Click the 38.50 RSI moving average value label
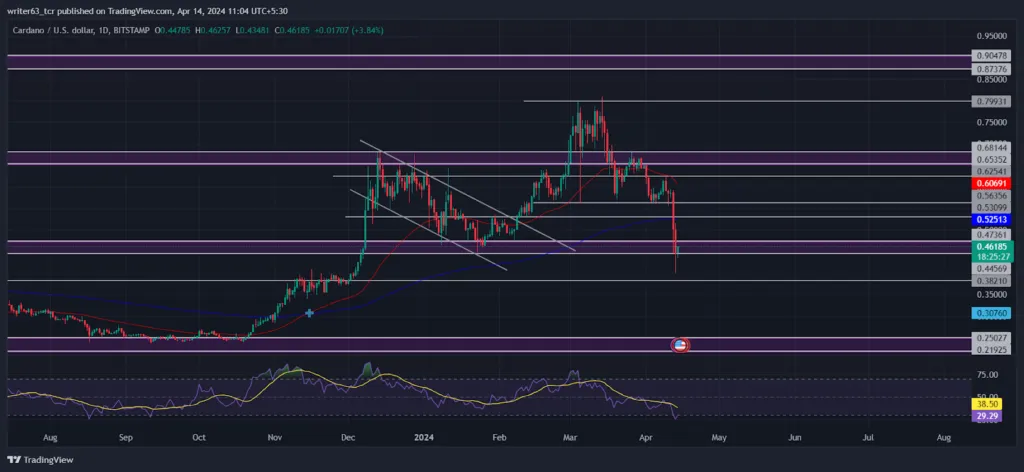 [x=987, y=405]
